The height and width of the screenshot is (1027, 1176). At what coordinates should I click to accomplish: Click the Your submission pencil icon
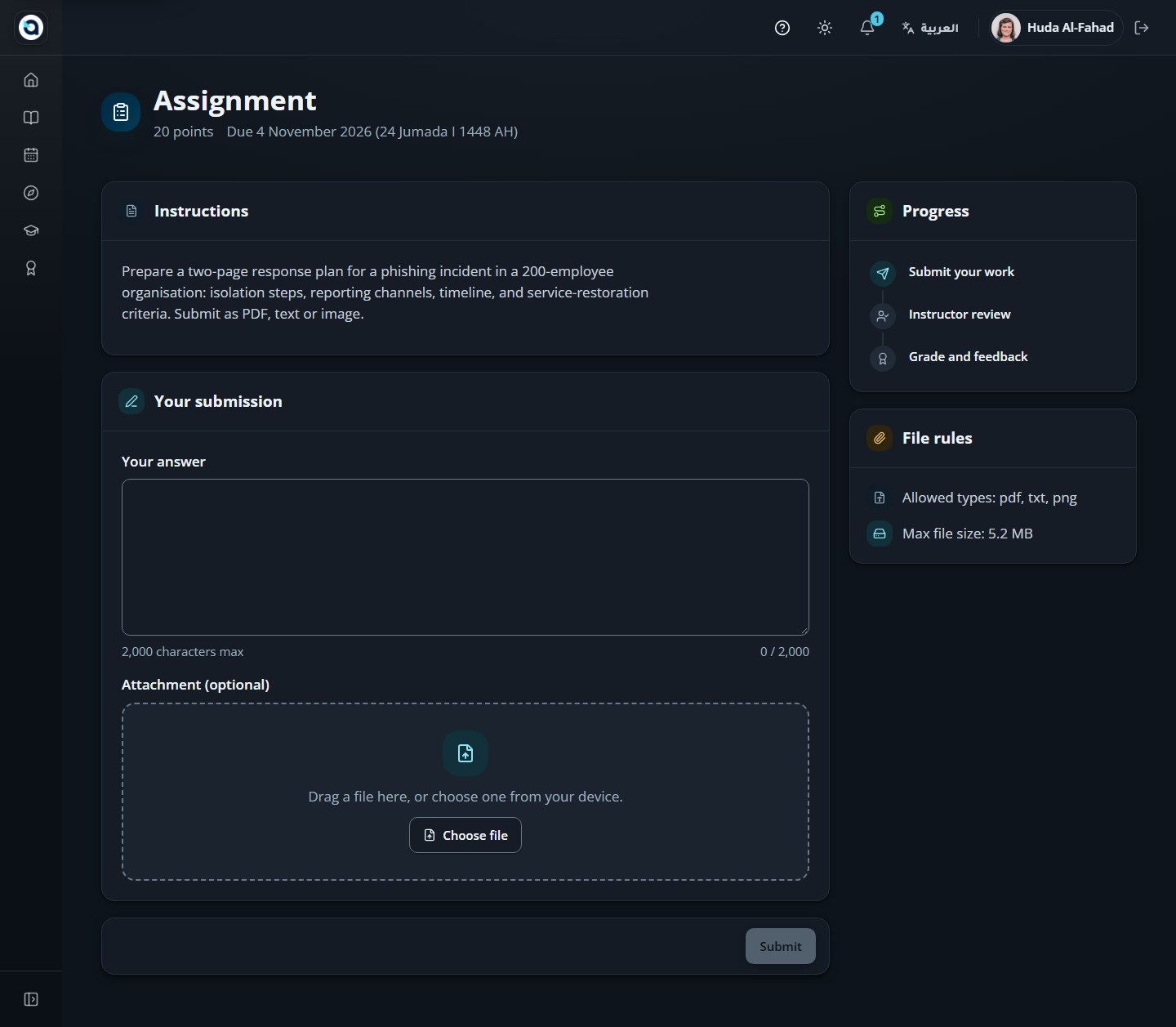point(131,401)
